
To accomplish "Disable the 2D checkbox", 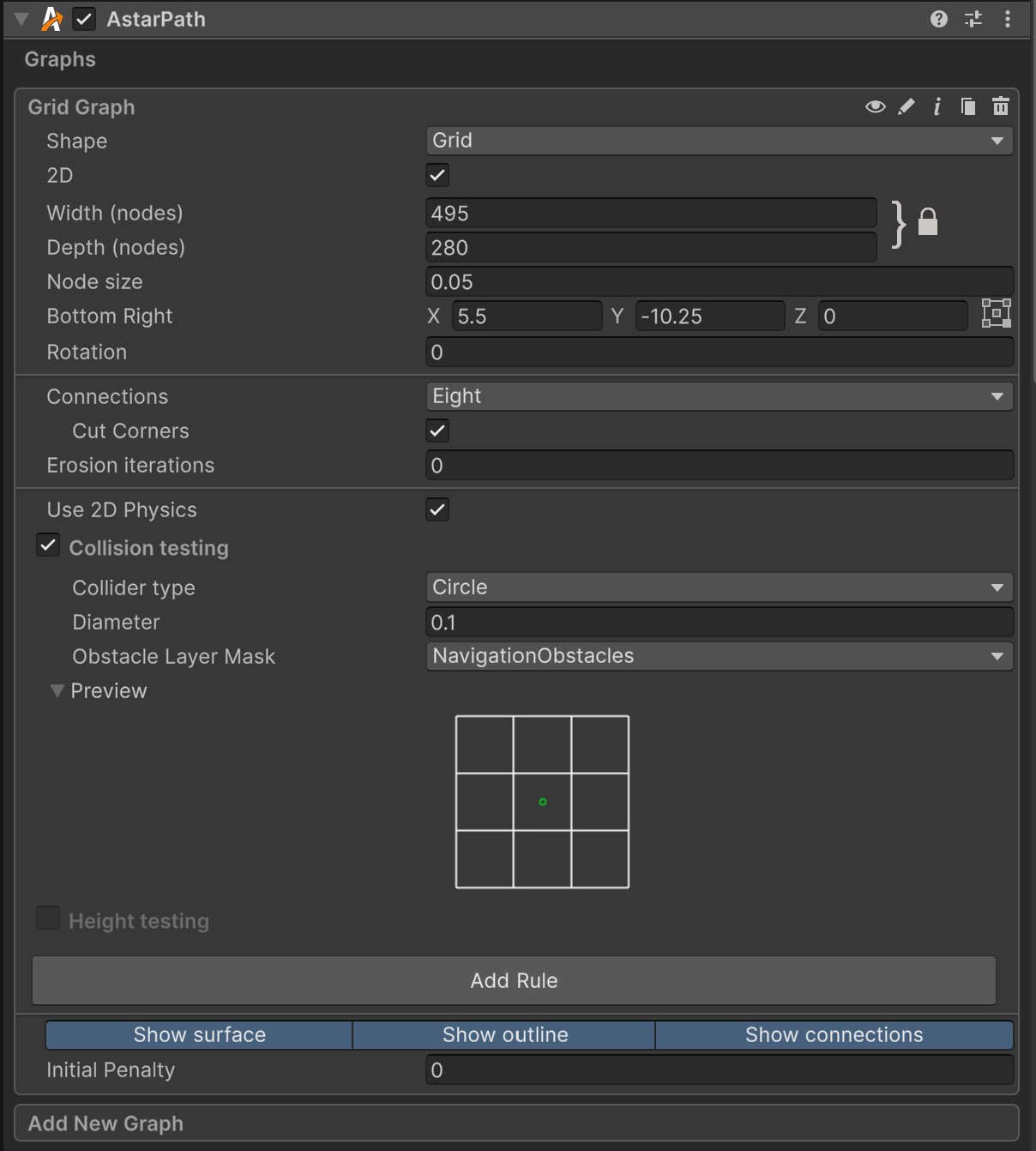I will pyautogui.click(x=437, y=175).
